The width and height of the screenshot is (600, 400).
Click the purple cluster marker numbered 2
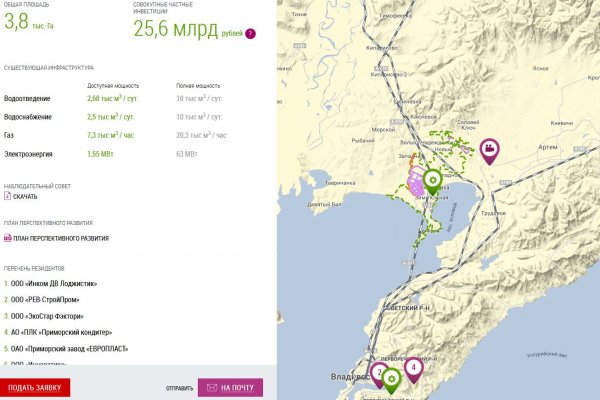[379, 371]
